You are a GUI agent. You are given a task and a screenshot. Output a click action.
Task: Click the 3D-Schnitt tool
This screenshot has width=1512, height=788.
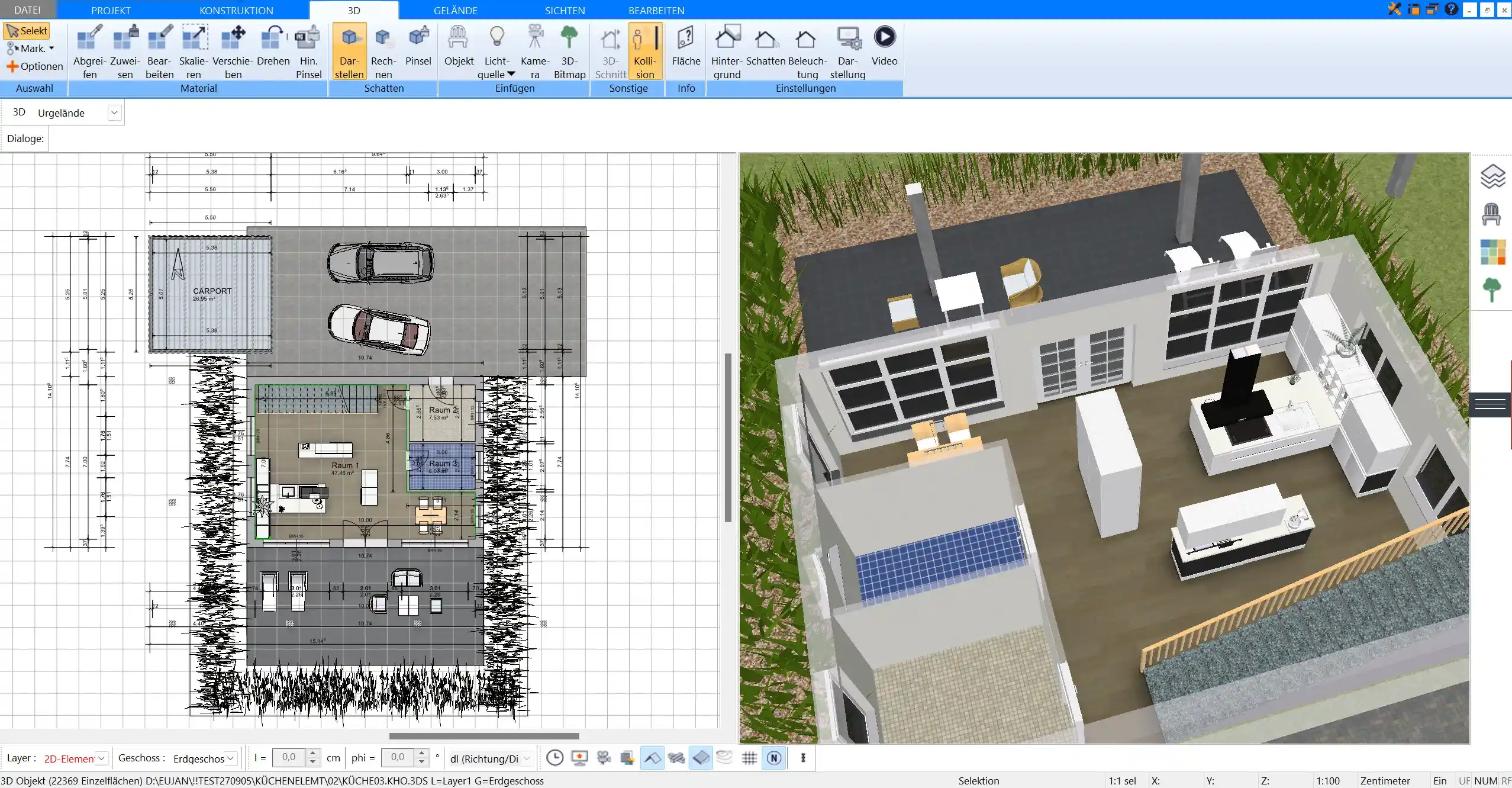[611, 52]
